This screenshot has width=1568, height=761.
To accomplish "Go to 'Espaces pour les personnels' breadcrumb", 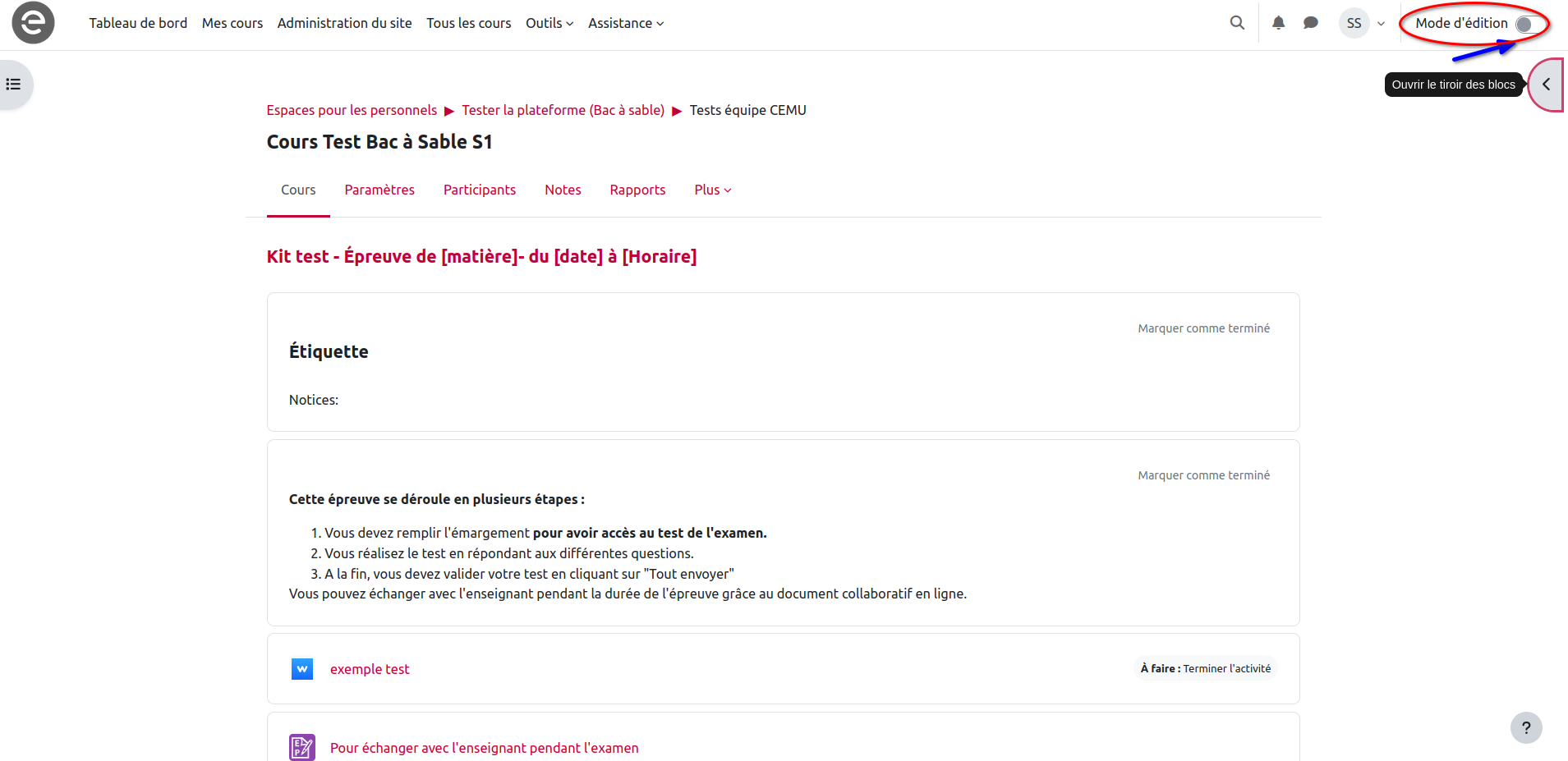I will [352, 110].
